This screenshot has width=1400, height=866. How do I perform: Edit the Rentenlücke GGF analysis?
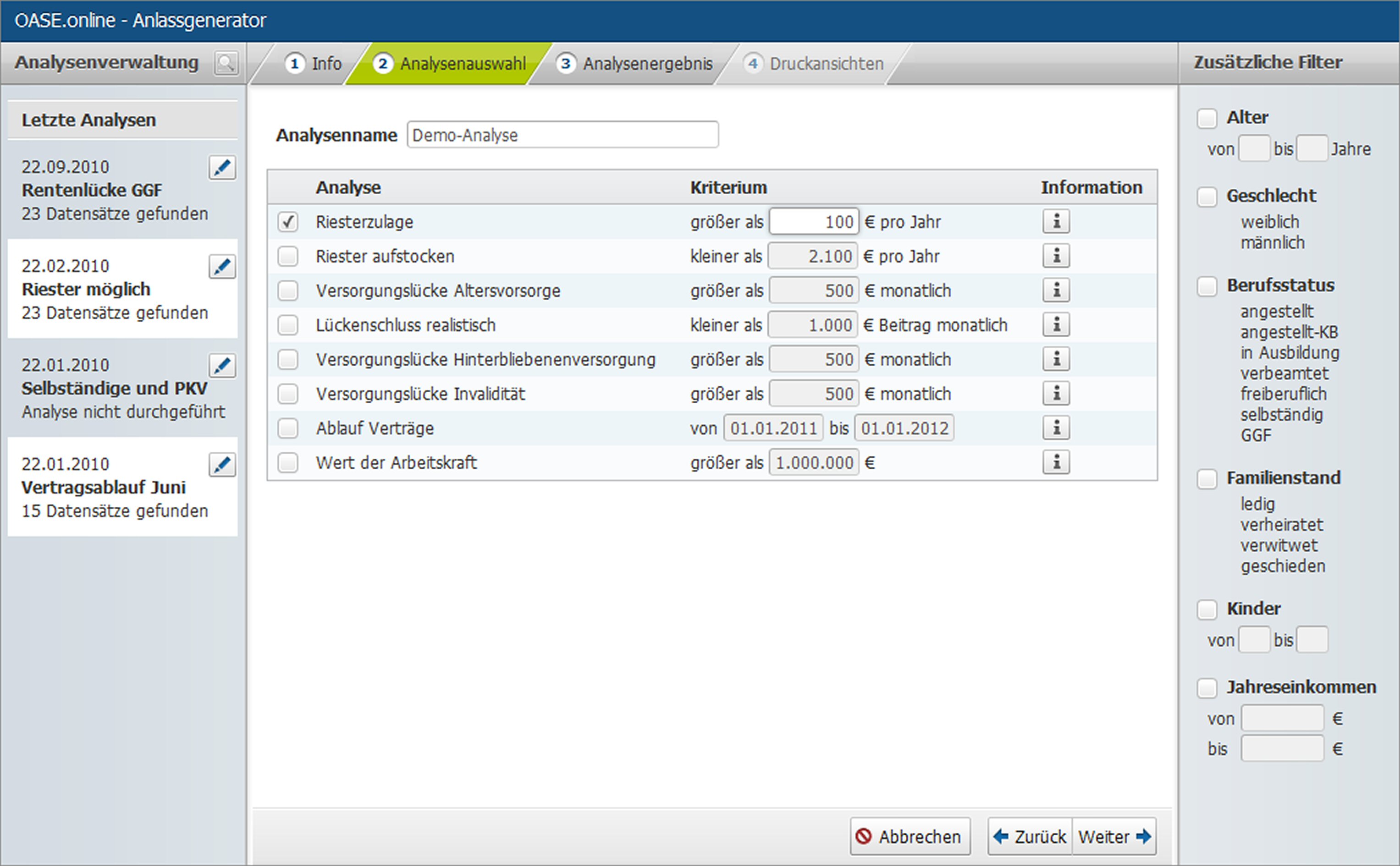[222, 167]
